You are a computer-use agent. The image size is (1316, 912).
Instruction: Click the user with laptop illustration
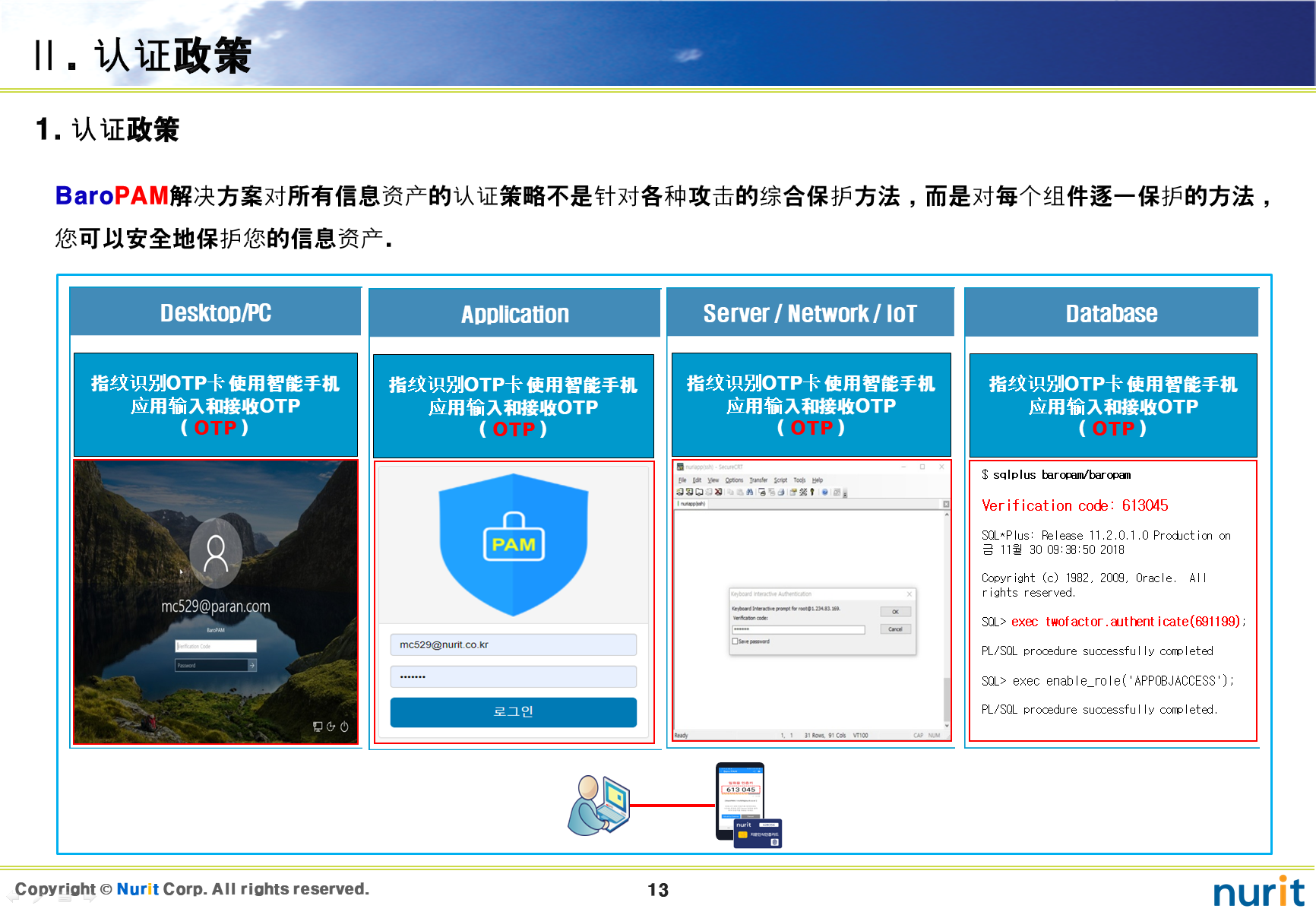(599, 805)
